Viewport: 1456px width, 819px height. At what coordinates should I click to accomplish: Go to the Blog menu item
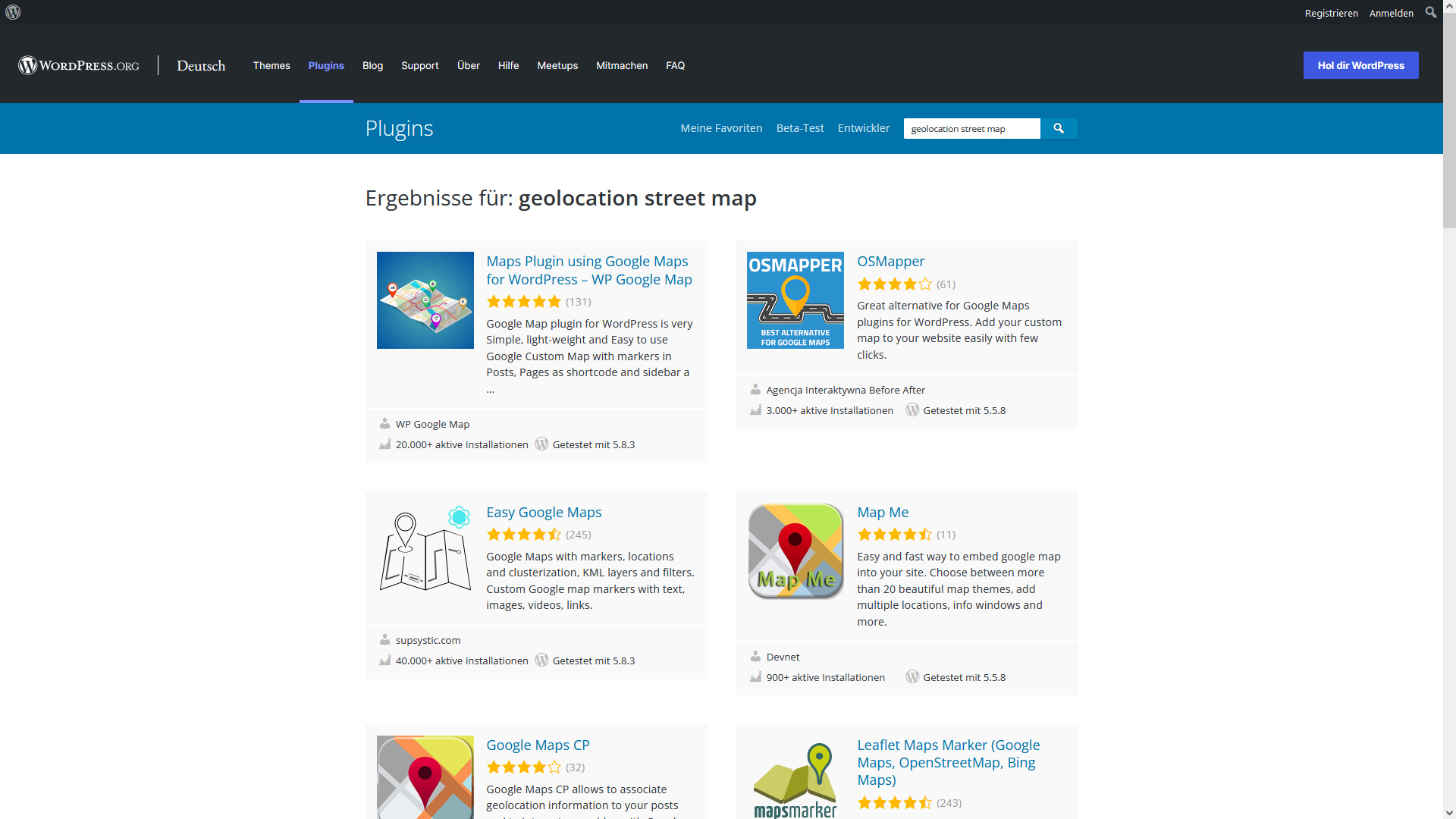tap(372, 65)
